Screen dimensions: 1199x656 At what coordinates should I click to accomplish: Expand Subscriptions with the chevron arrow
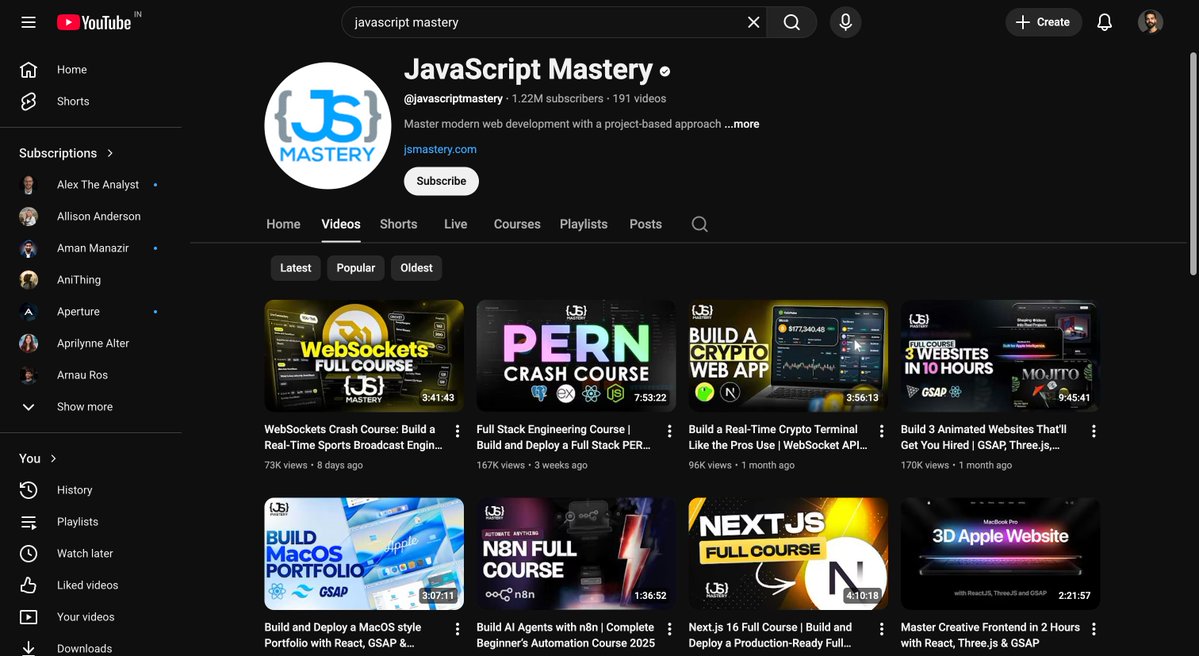(x=108, y=152)
